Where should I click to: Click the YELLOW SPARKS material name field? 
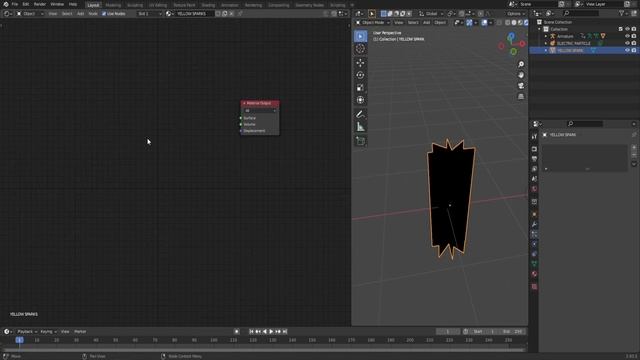pyautogui.click(x=194, y=13)
